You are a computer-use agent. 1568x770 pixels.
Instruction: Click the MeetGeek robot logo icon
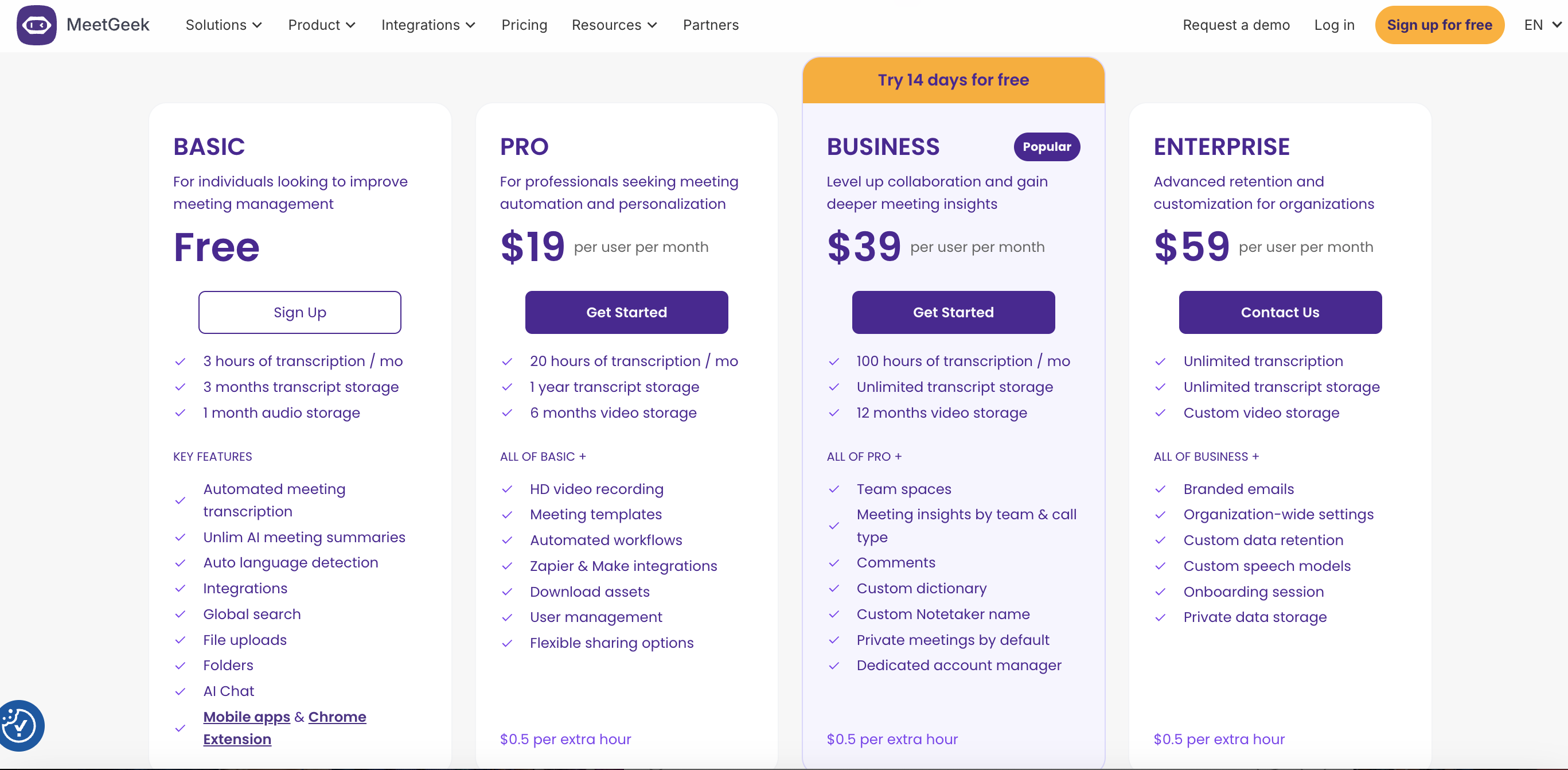pyautogui.click(x=37, y=25)
